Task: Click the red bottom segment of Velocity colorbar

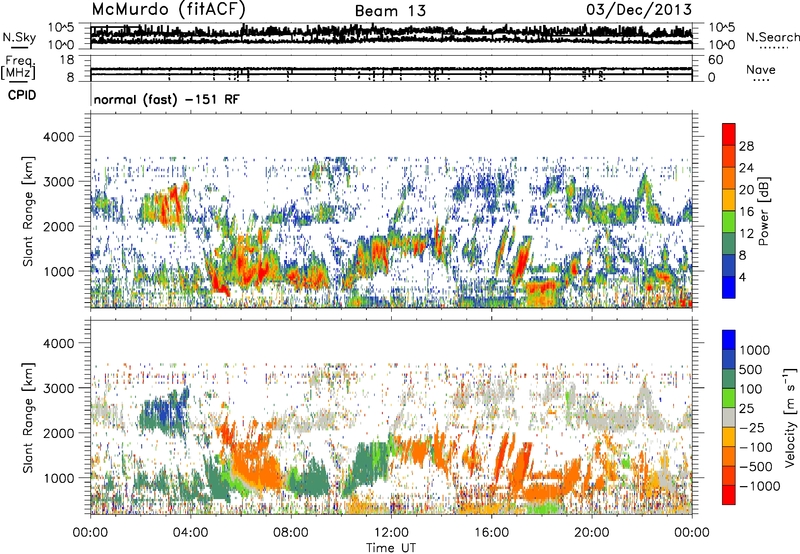Action: coord(729,495)
